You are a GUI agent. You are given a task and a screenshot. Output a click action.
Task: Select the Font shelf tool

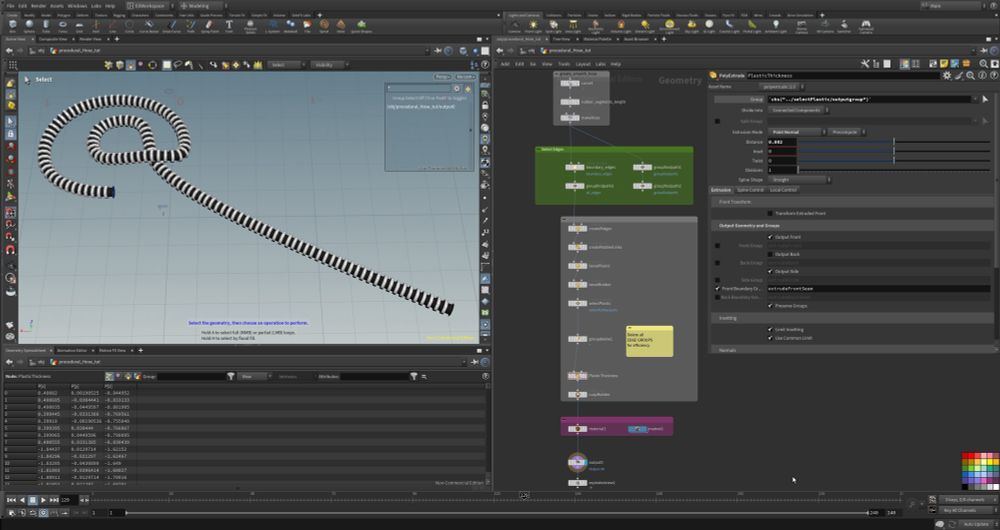(229, 26)
